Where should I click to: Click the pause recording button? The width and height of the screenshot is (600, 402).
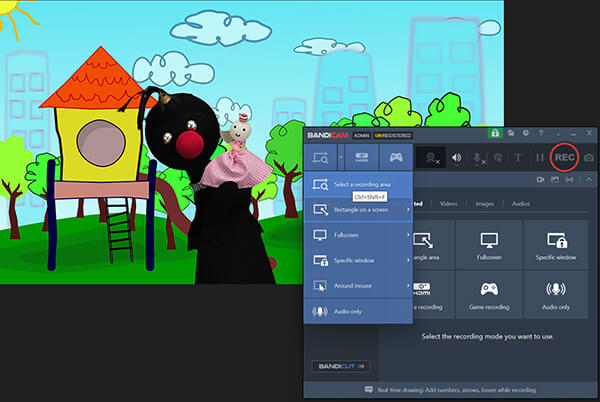click(540, 158)
